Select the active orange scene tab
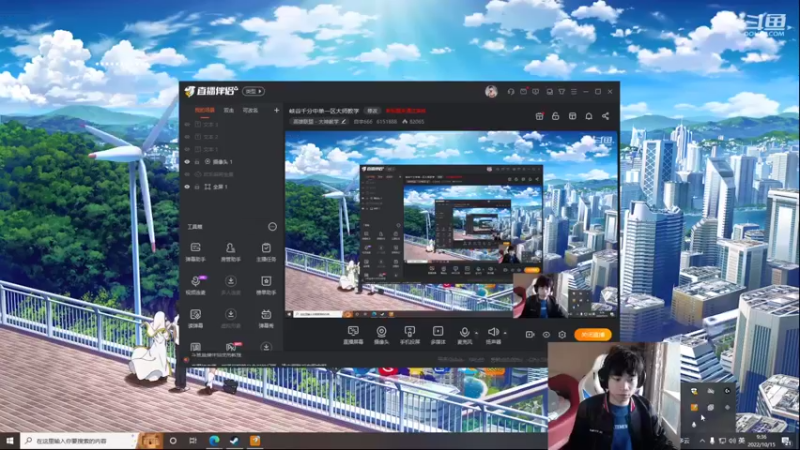 pos(205,110)
